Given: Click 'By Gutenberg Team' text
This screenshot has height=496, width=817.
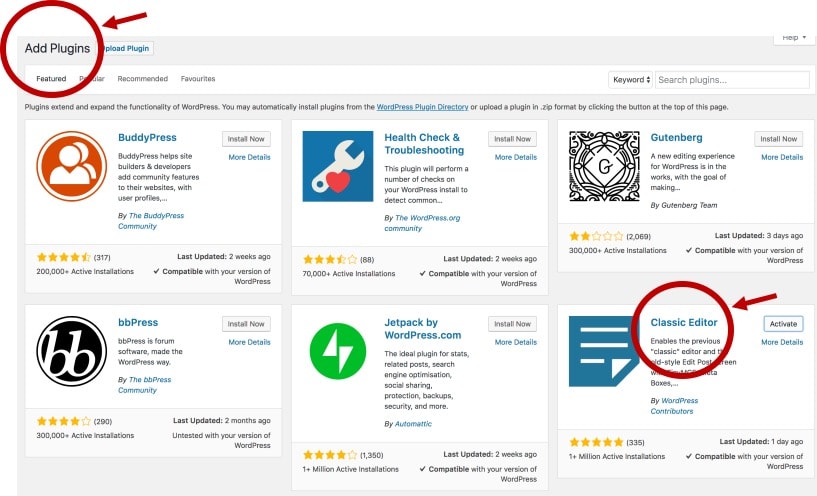Looking at the screenshot, I should [x=684, y=205].
